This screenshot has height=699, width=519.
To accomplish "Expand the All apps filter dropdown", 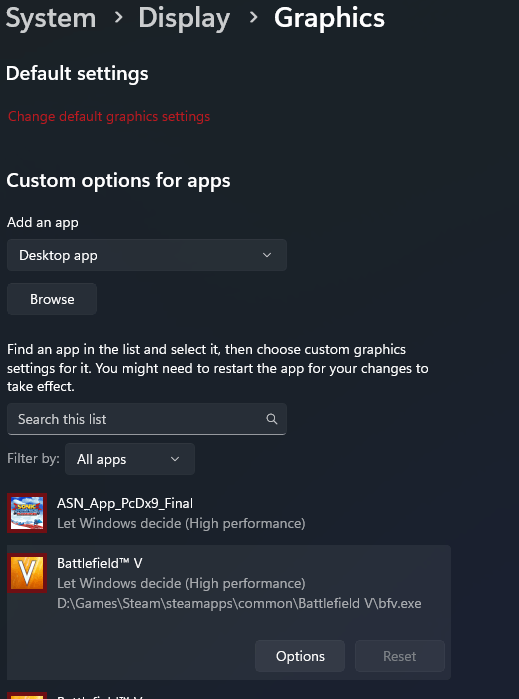I will (130, 459).
